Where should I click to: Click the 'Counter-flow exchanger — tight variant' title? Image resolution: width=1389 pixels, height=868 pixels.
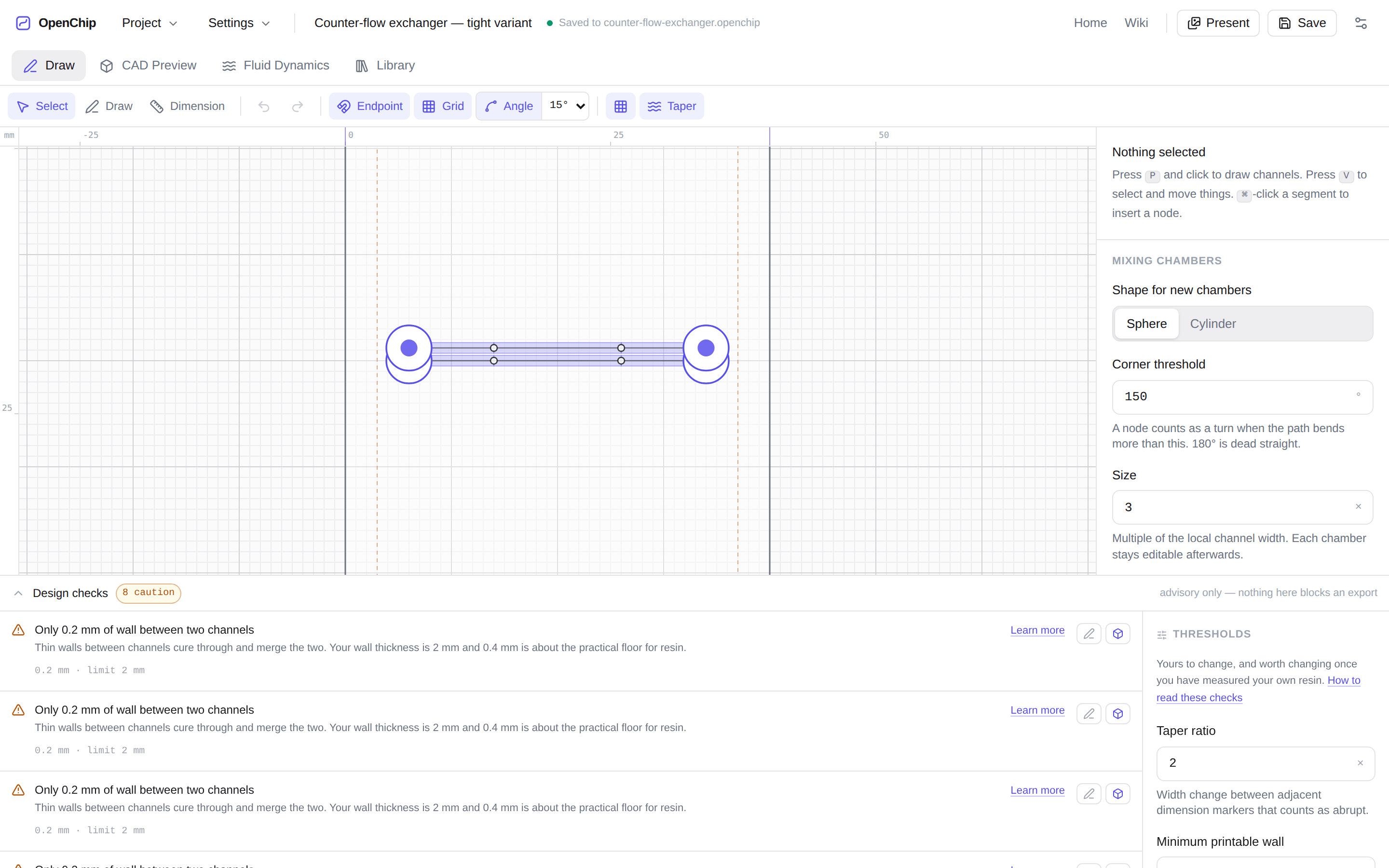tap(423, 23)
